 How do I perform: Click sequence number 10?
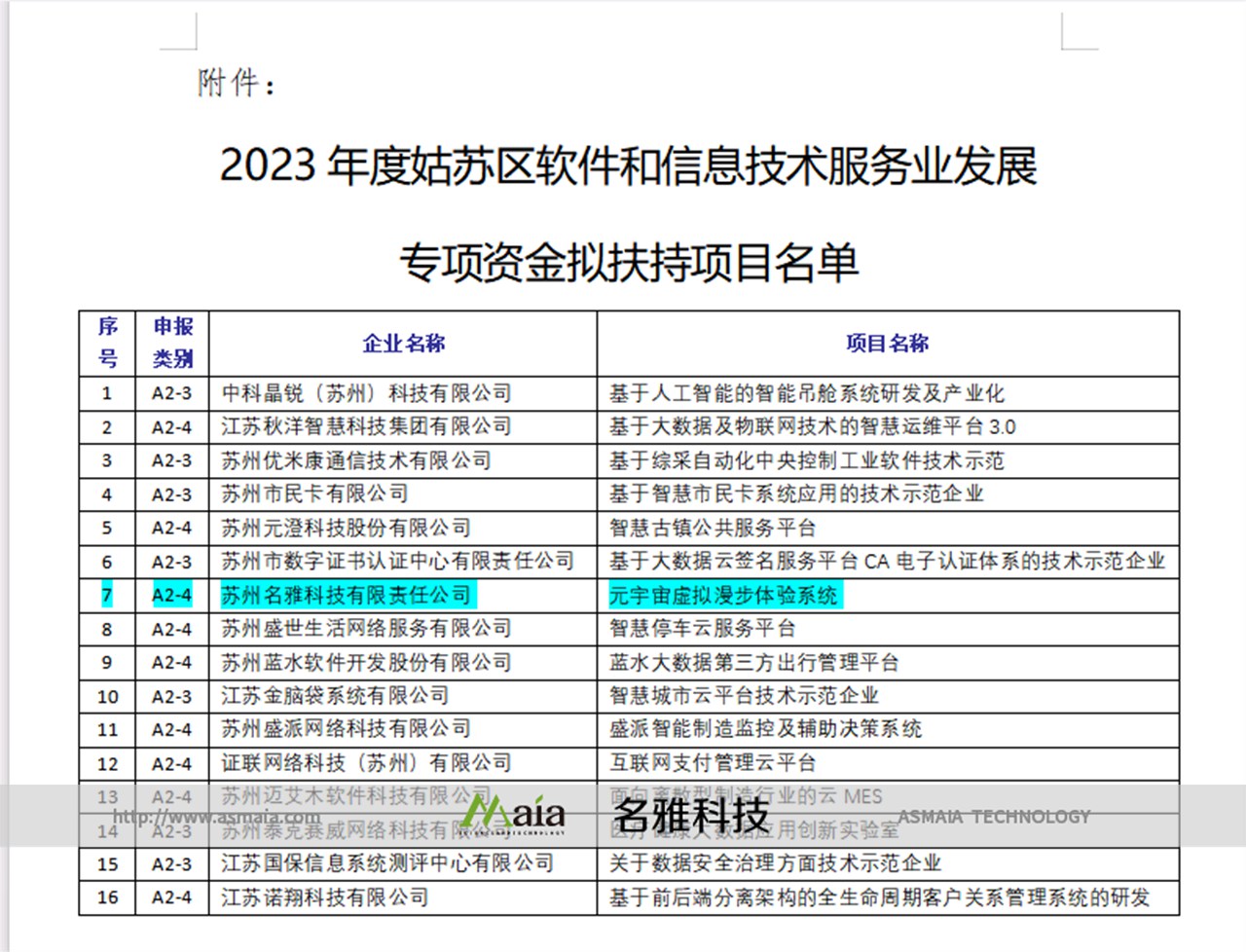pos(107,696)
